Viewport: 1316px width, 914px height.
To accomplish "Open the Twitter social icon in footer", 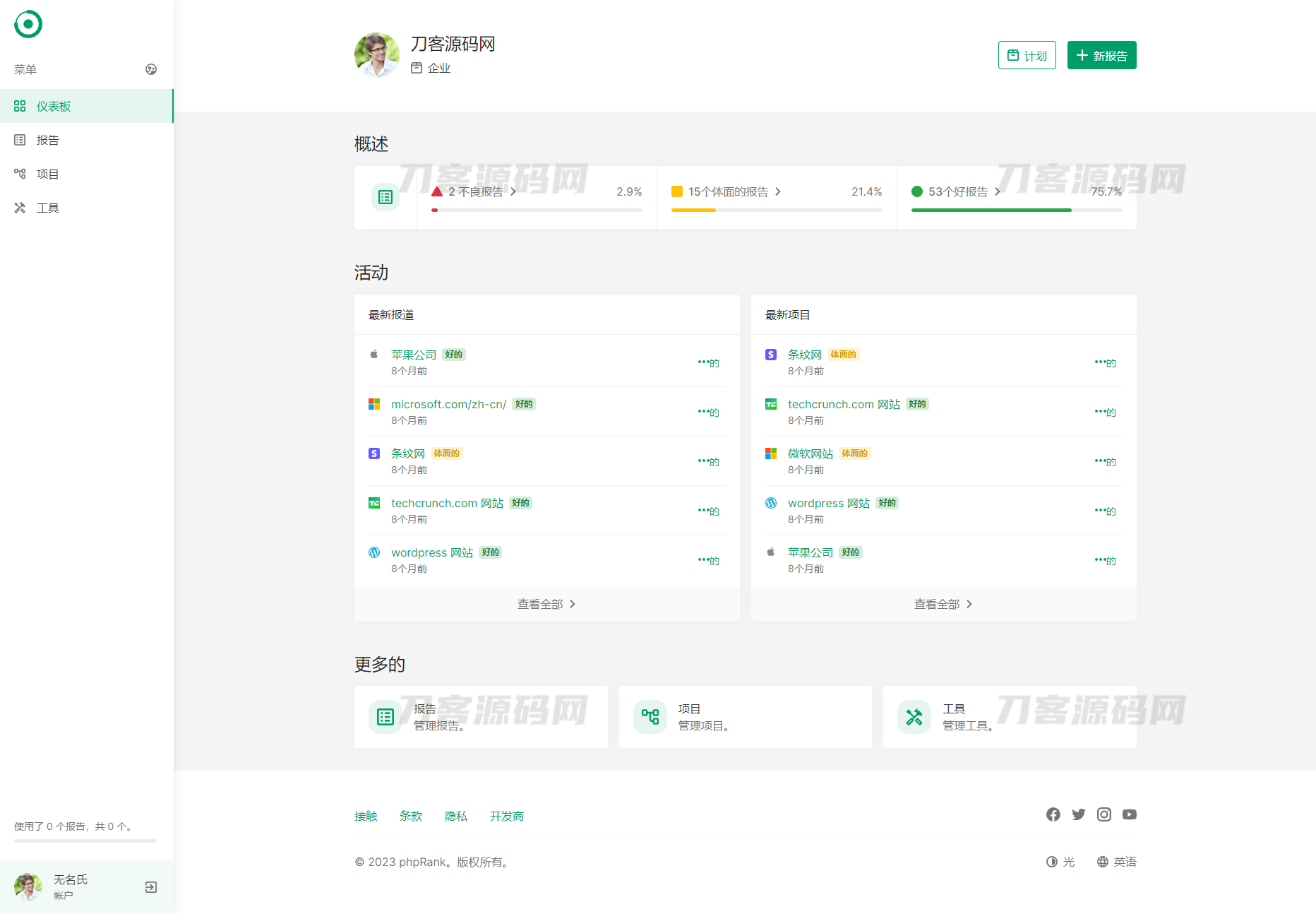I will 1078,814.
